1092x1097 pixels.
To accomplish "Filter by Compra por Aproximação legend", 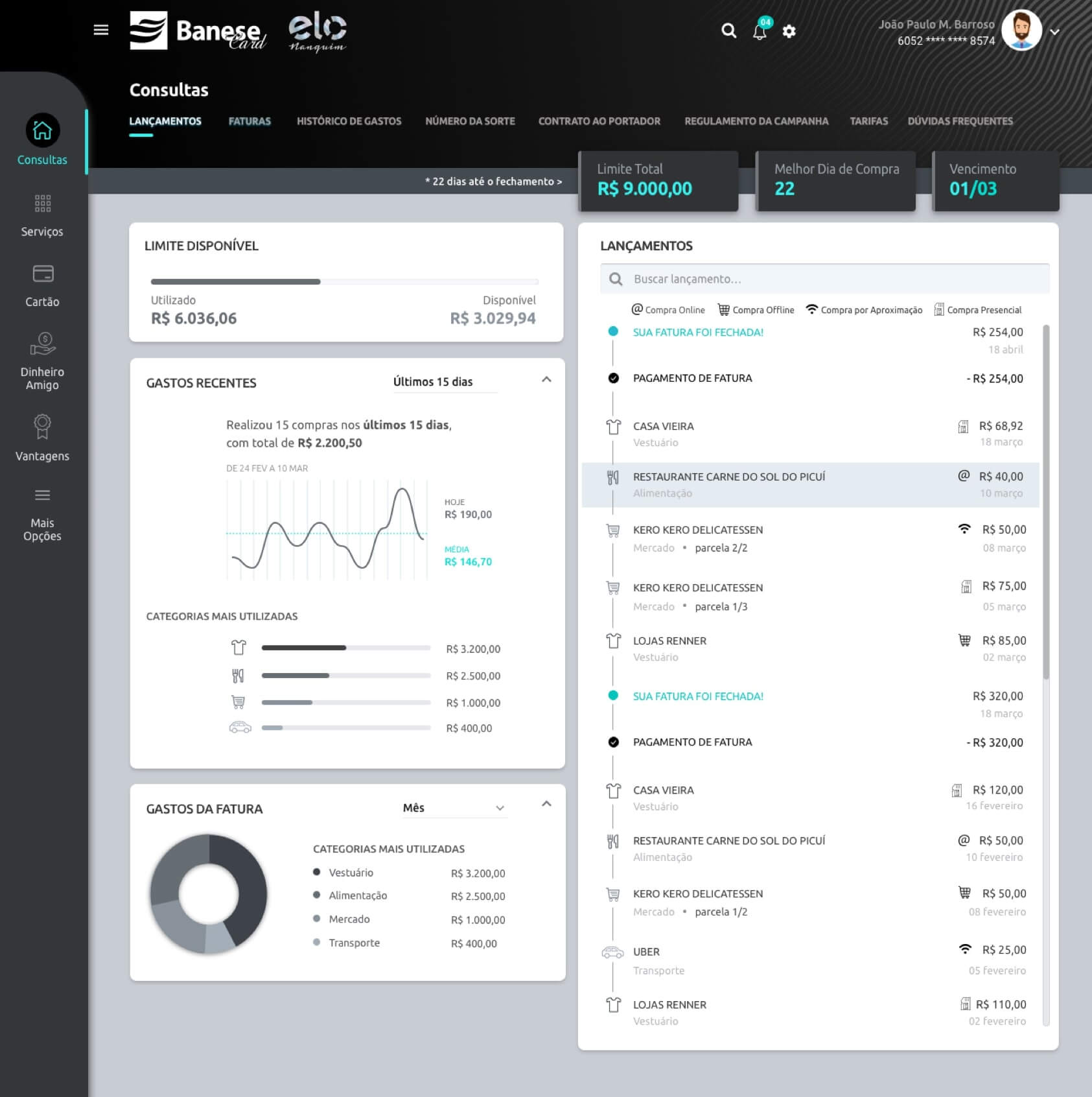I will (864, 310).
